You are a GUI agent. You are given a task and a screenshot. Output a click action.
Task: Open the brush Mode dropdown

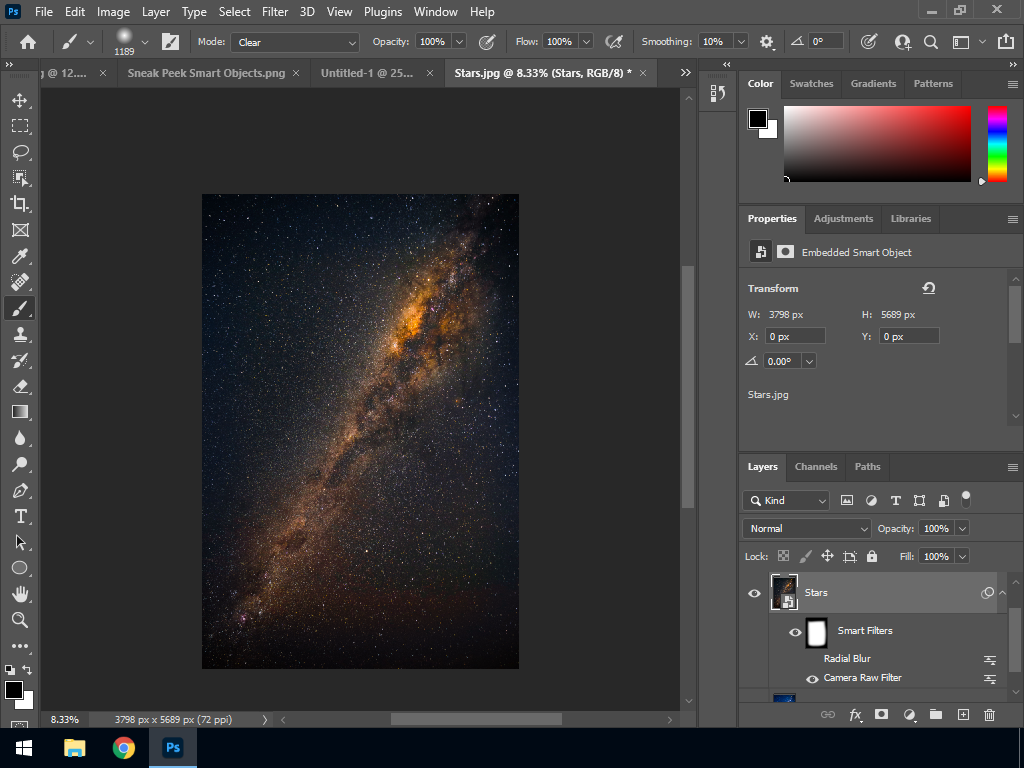click(x=295, y=42)
